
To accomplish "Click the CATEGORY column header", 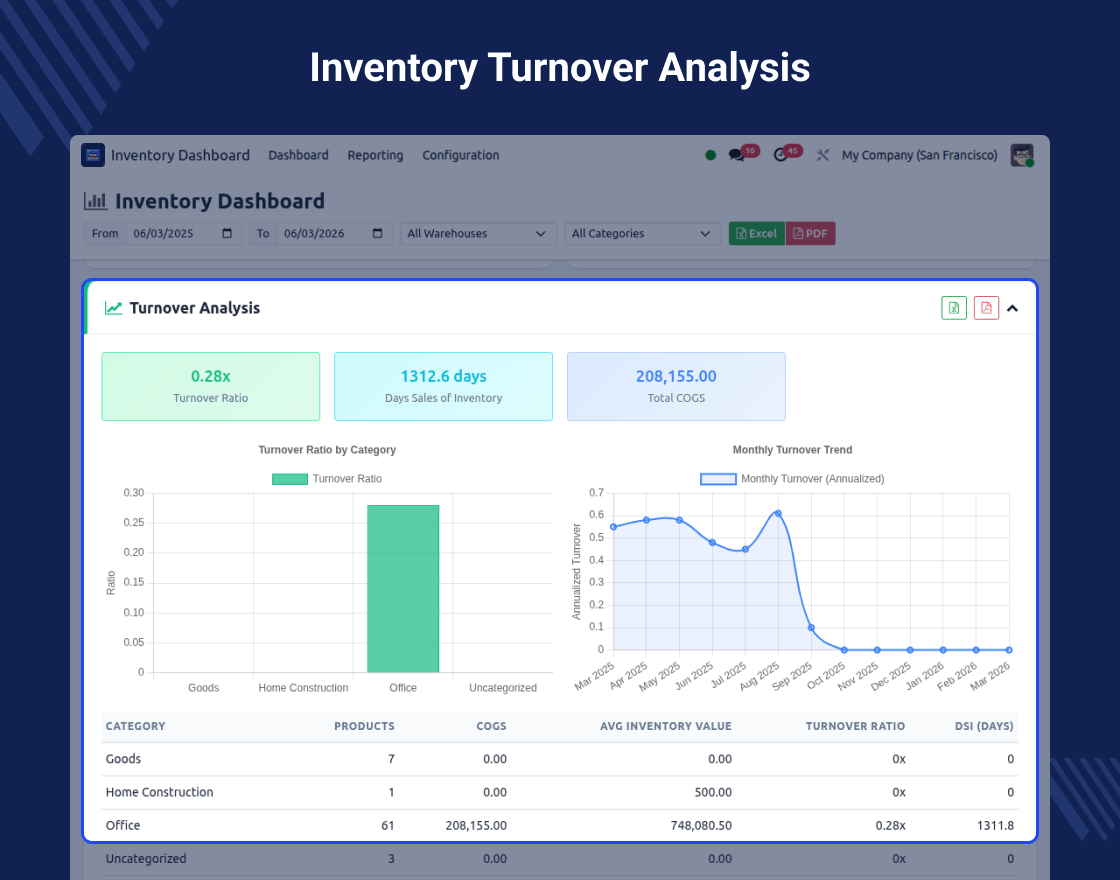I will (136, 726).
